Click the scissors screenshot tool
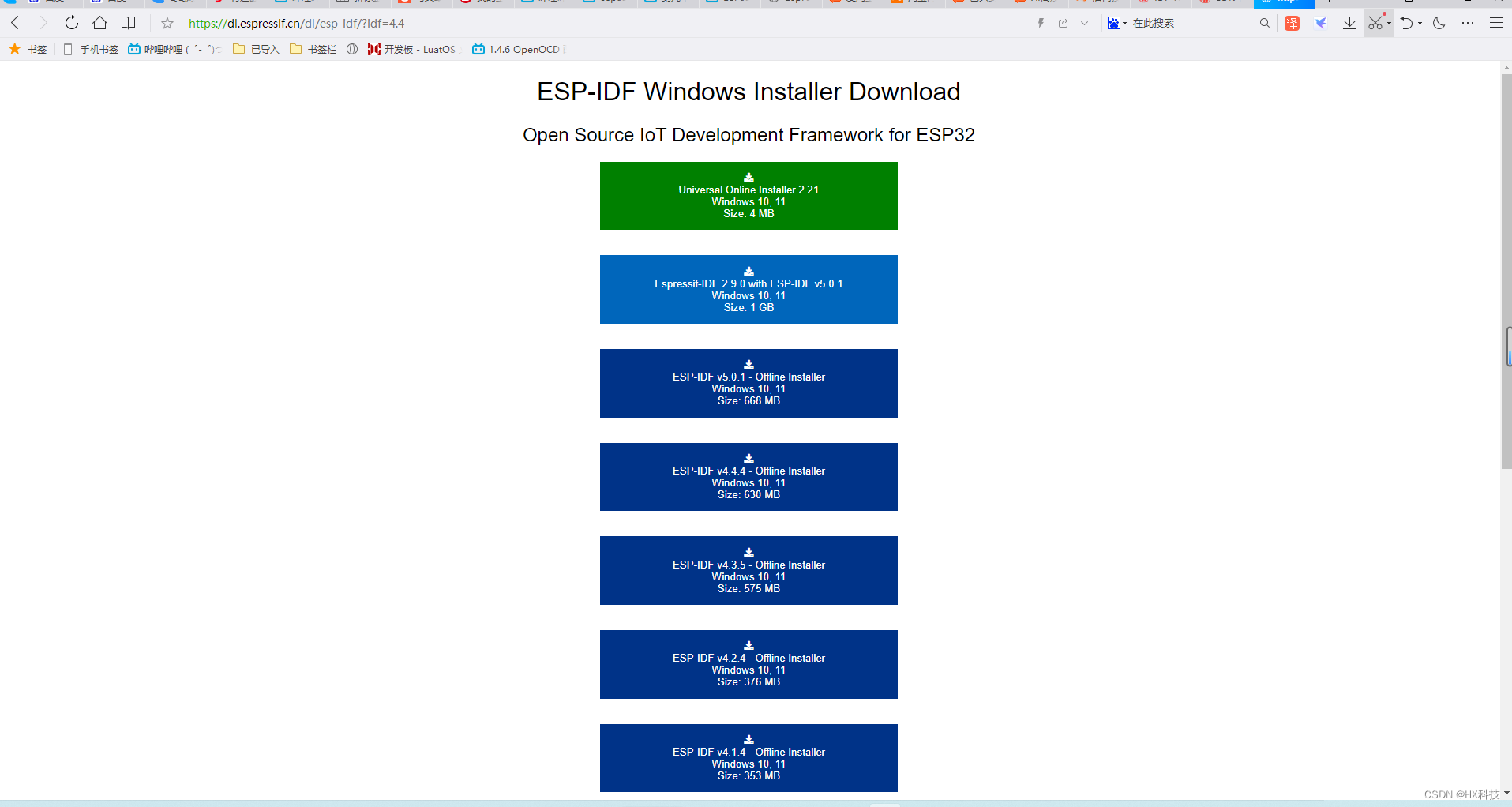Image resolution: width=1512 pixels, height=807 pixels. click(1375, 23)
